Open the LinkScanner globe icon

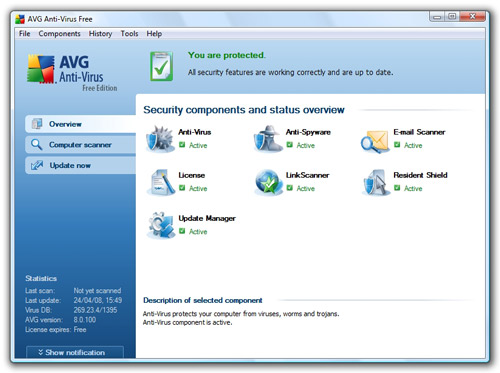click(x=268, y=182)
